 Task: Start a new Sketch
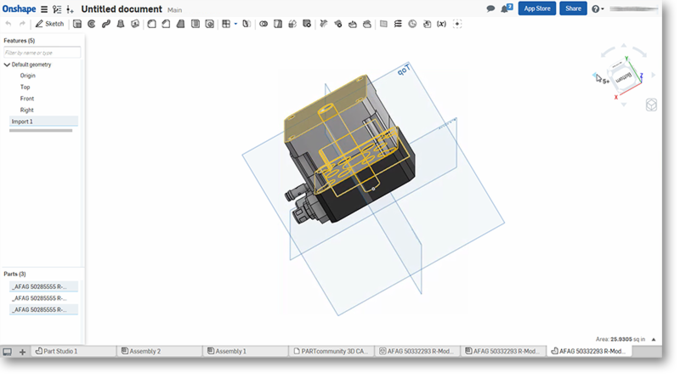click(x=49, y=24)
